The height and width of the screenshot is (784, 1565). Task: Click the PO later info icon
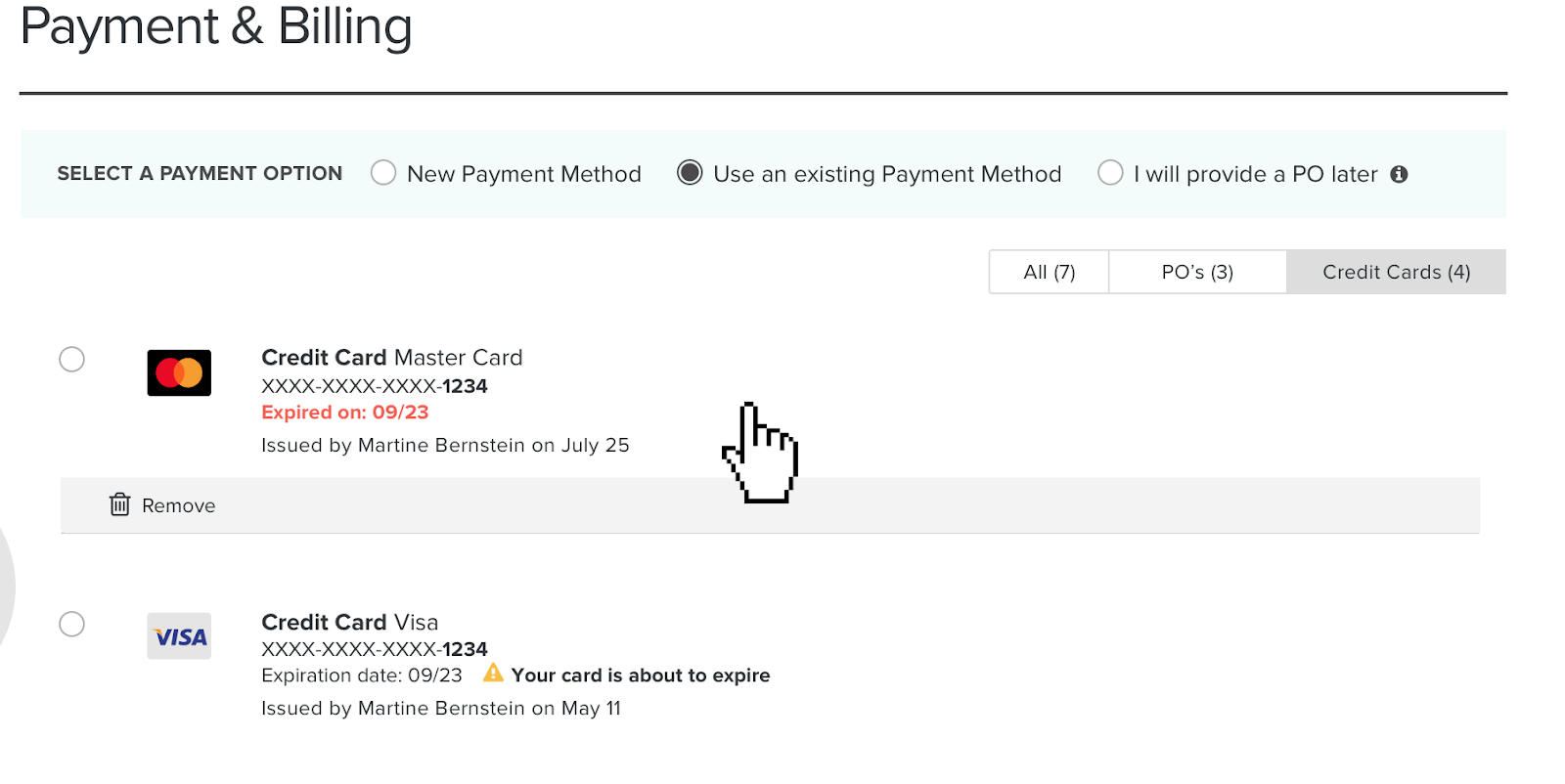1400,174
